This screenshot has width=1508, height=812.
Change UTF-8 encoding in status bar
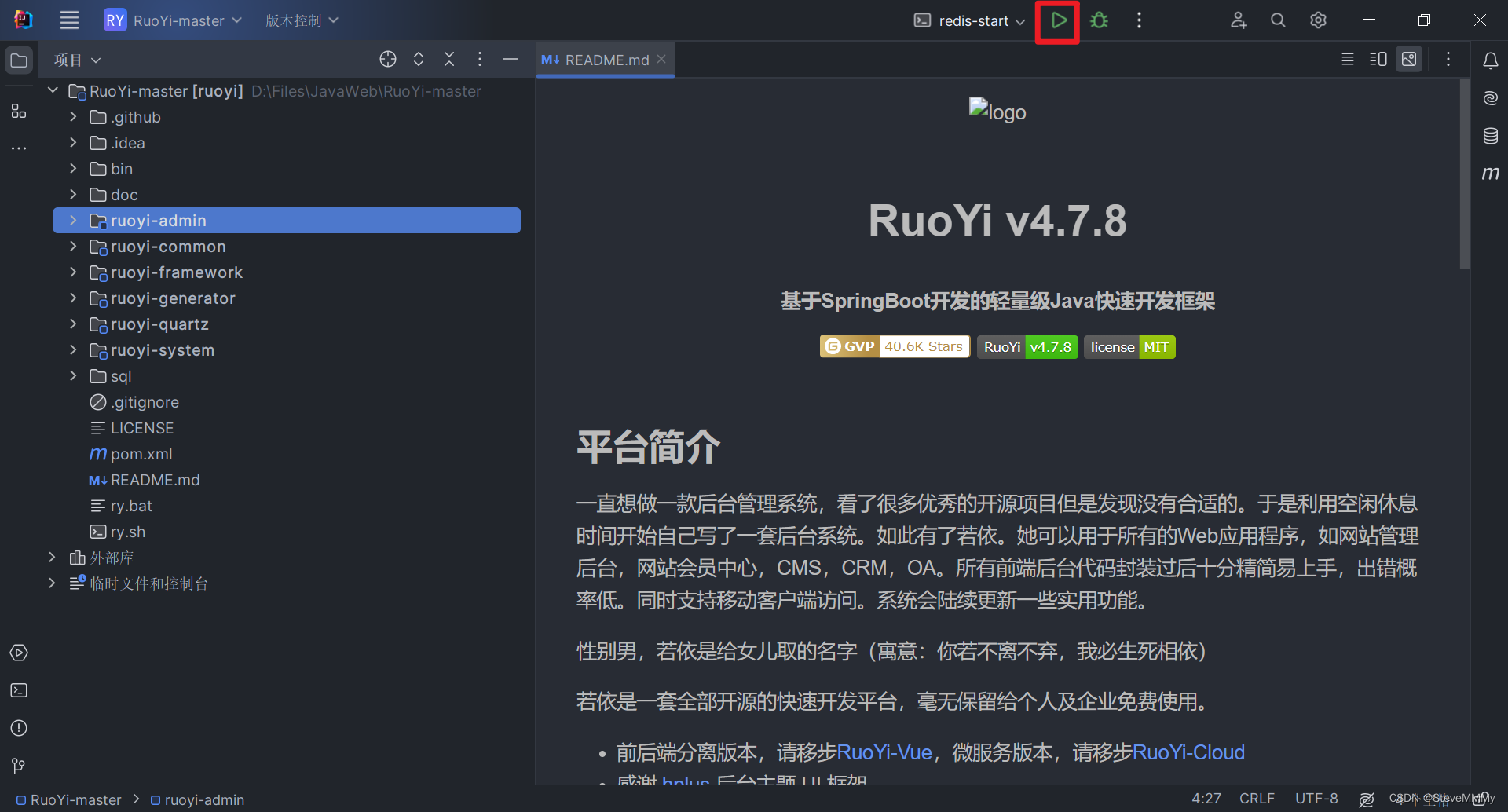coord(1316,799)
